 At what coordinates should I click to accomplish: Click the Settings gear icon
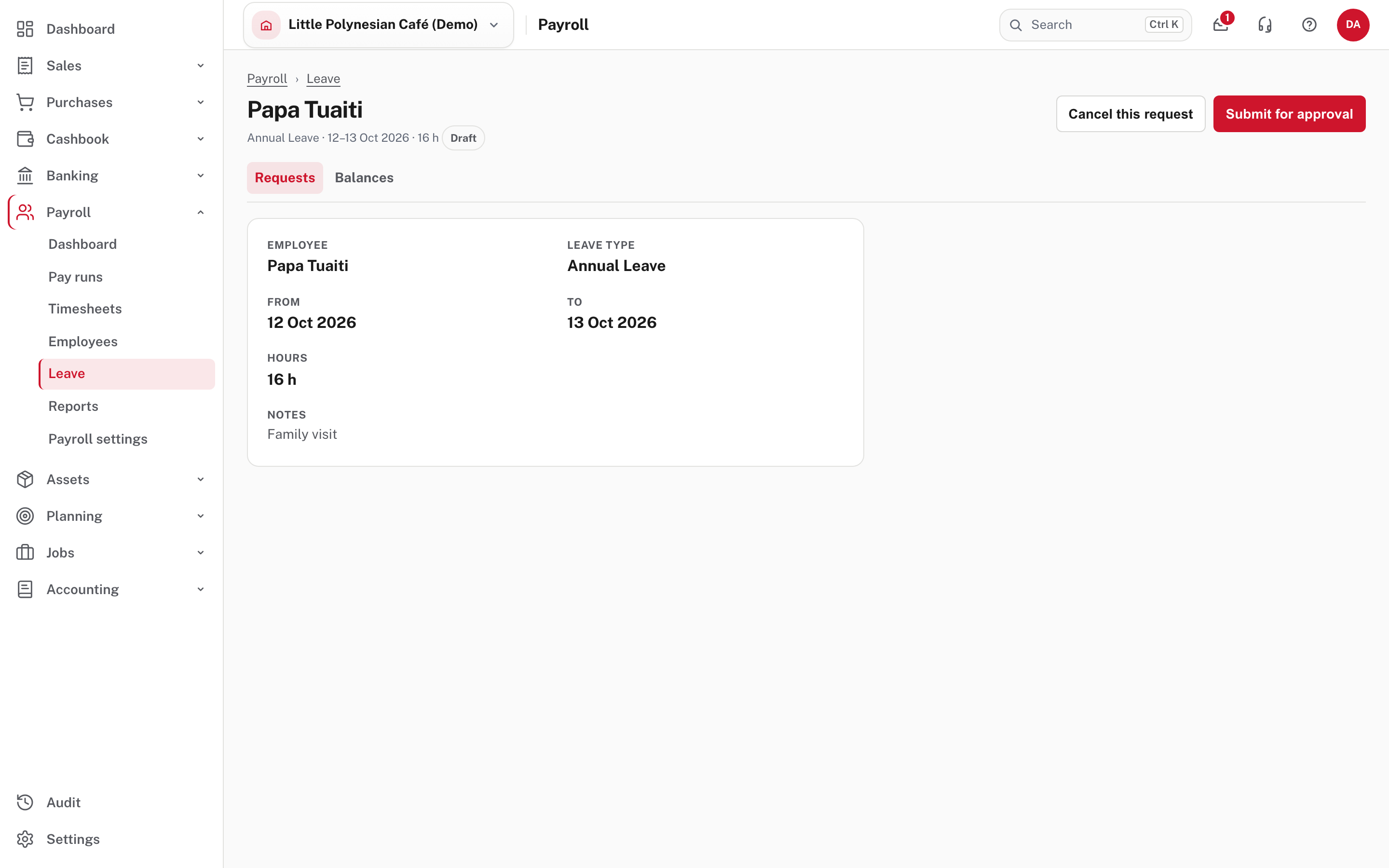(25, 839)
